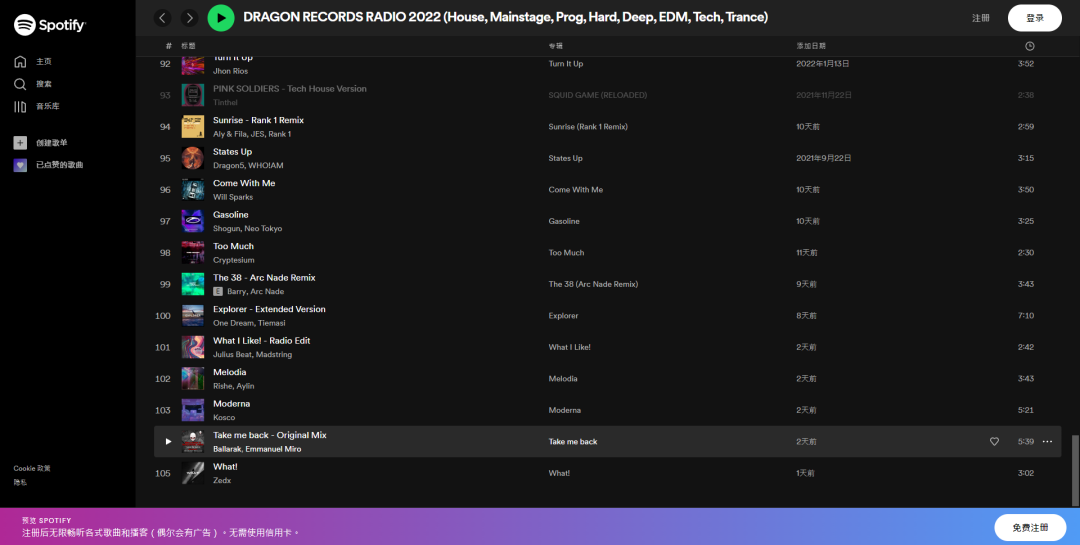Select track title Melodia
The image size is (1080, 545).
pyautogui.click(x=229, y=372)
